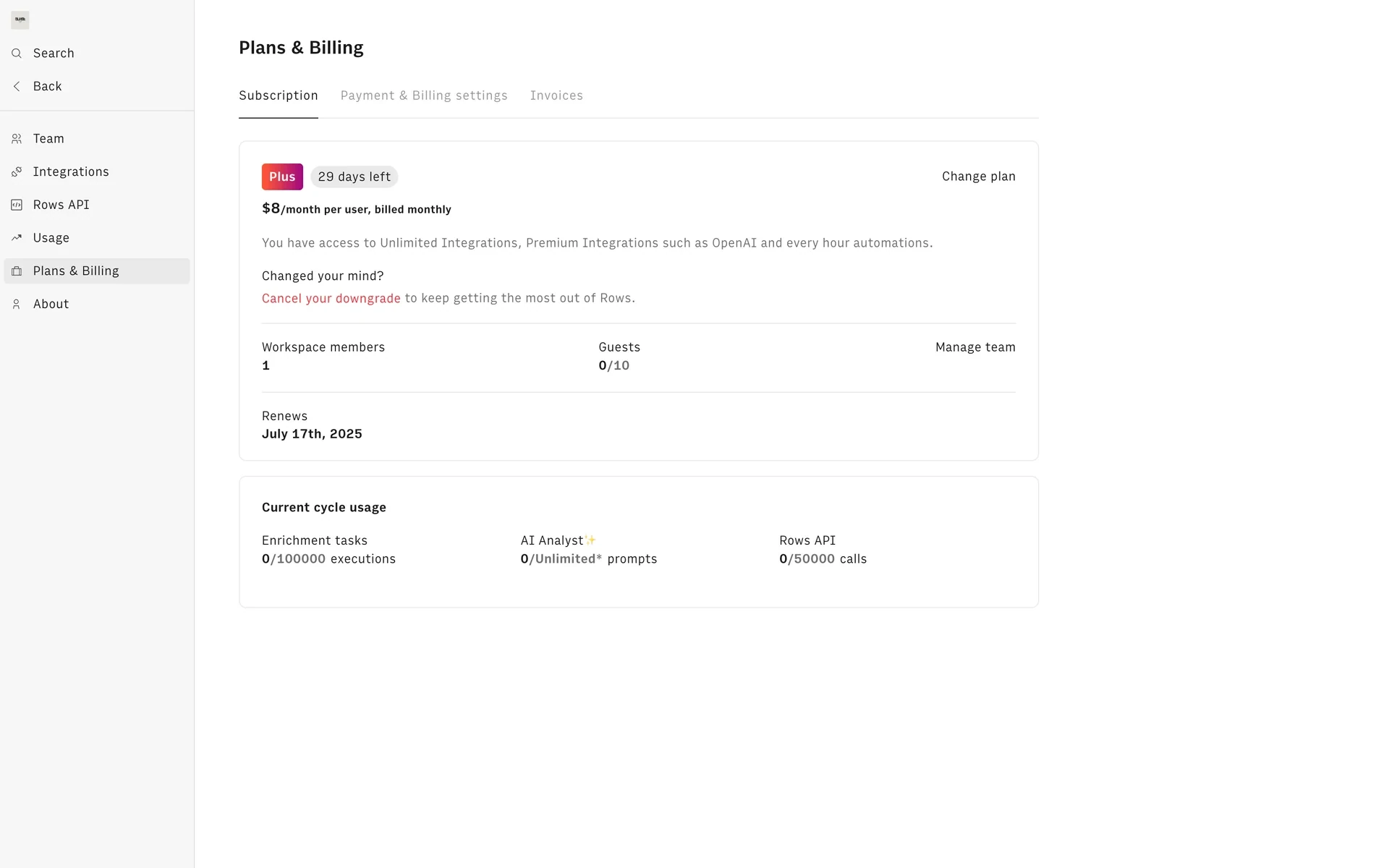
Task: Click the Cancel your downgrade link
Action: pyautogui.click(x=331, y=298)
